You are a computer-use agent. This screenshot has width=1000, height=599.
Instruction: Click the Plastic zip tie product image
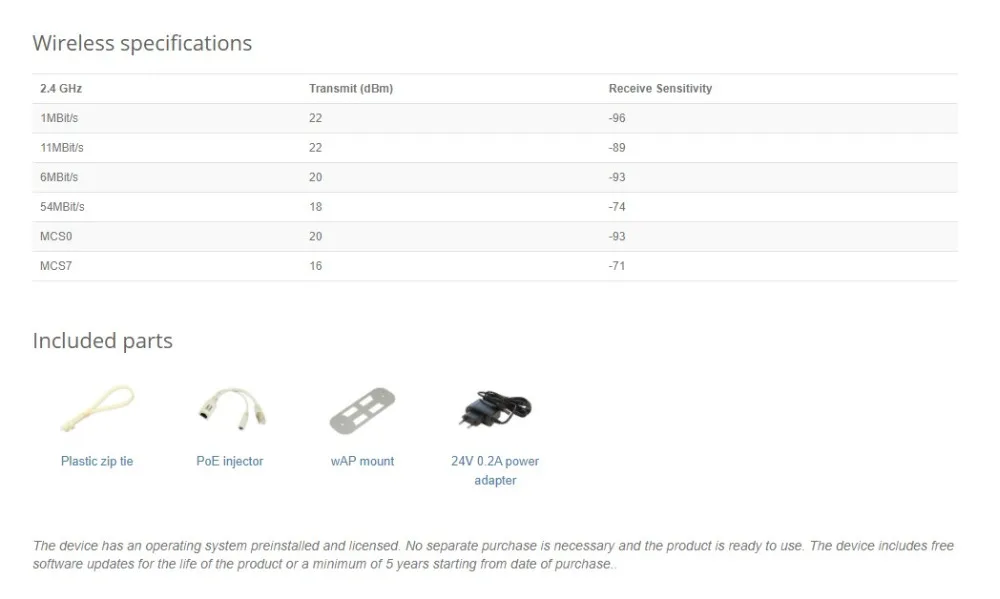pos(96,409)
